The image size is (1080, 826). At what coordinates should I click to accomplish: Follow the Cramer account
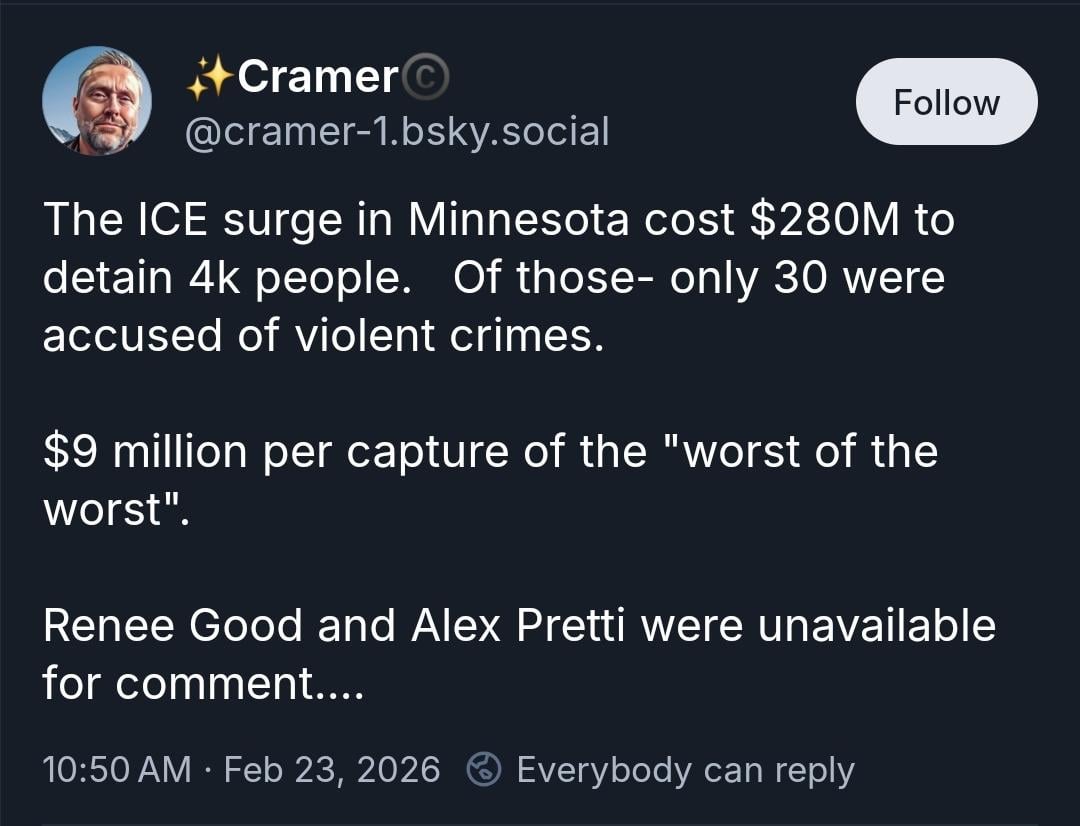(x=946, y=102)
